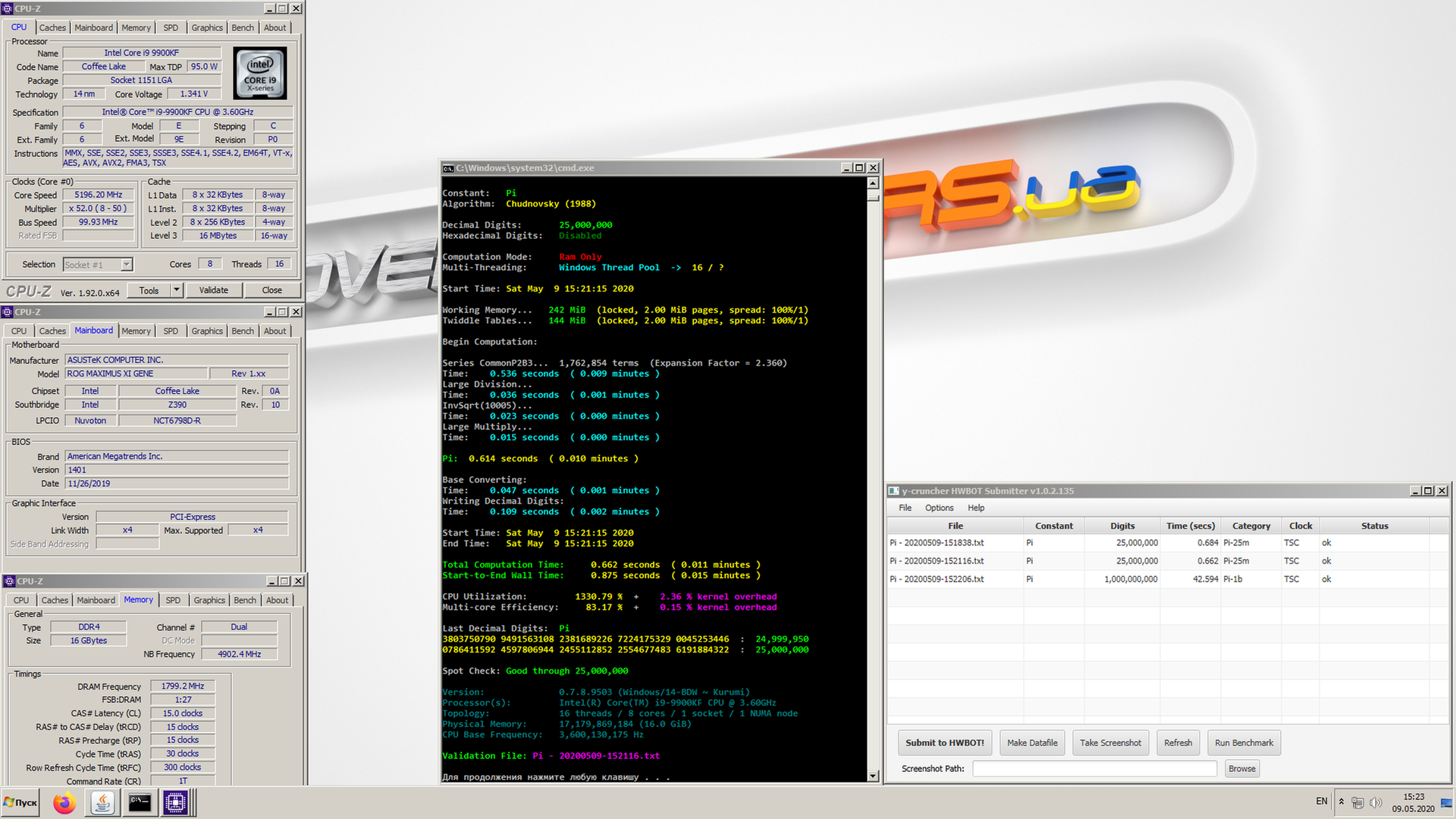Open the Help menu in HWBOT Submitter
Viewport: 1456px width, 819px height.
click(x=976, y=507)
